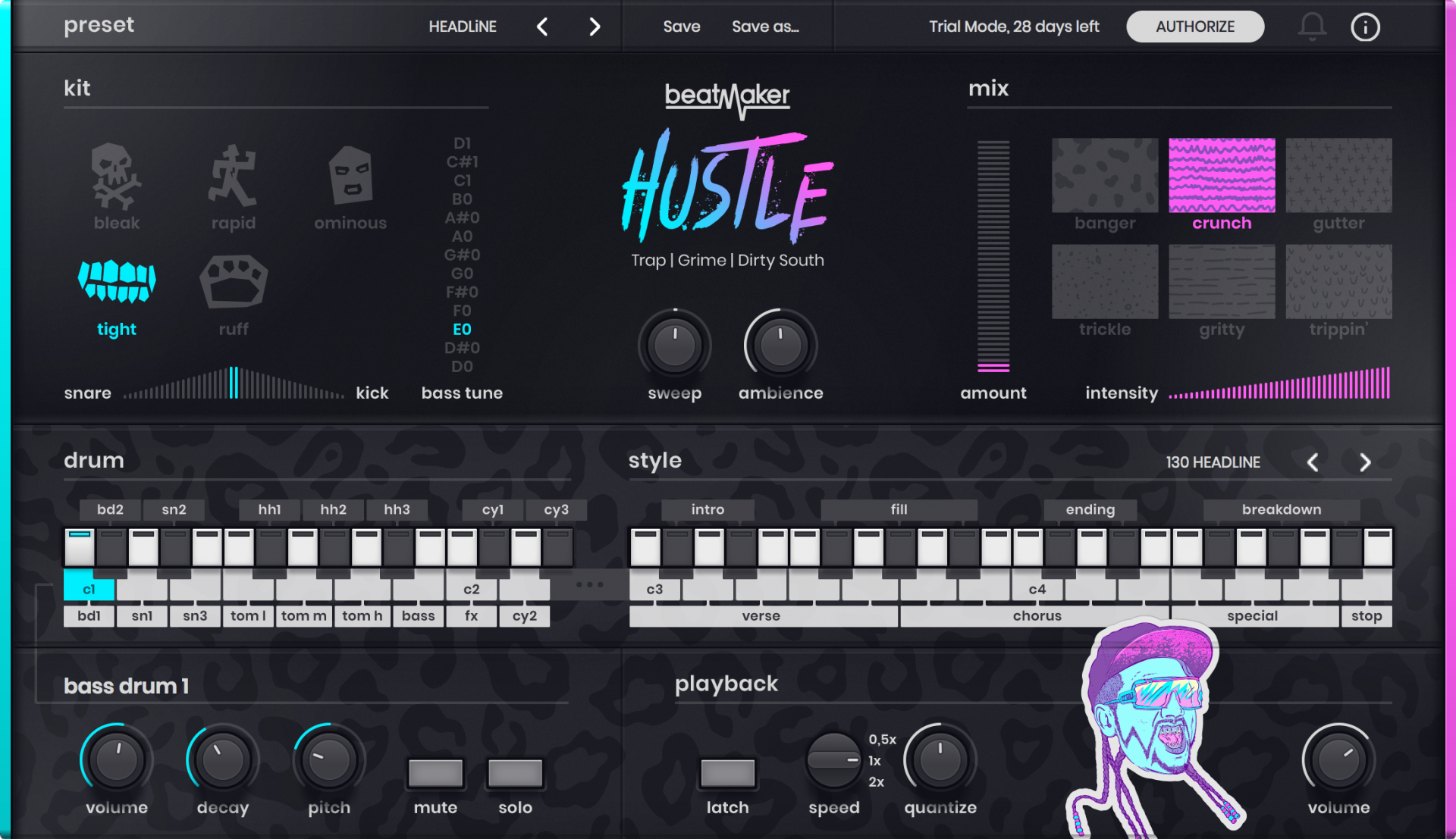
Task: Select the bleak skull kit icon
Action: click(x=116, y=177)
